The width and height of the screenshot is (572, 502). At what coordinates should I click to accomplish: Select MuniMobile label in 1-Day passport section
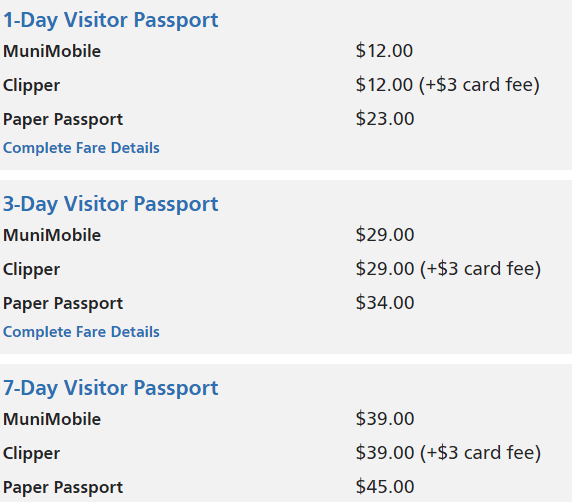coord(52,51)
